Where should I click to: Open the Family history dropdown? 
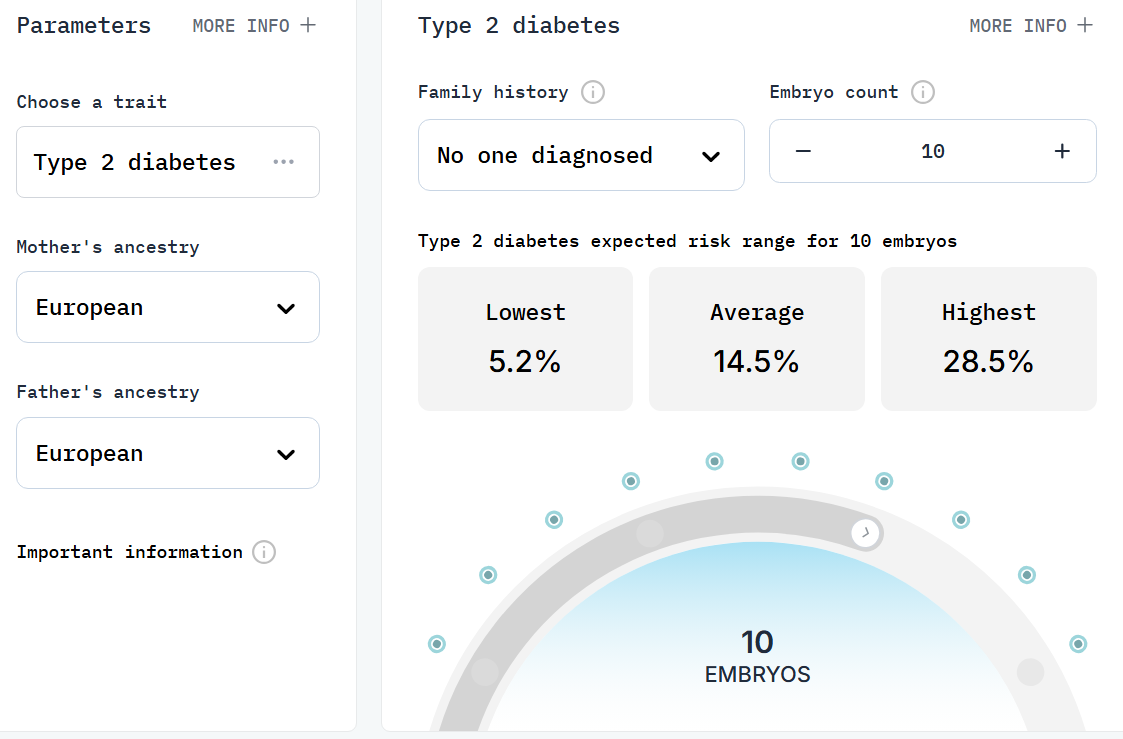(x=581, y=155)
